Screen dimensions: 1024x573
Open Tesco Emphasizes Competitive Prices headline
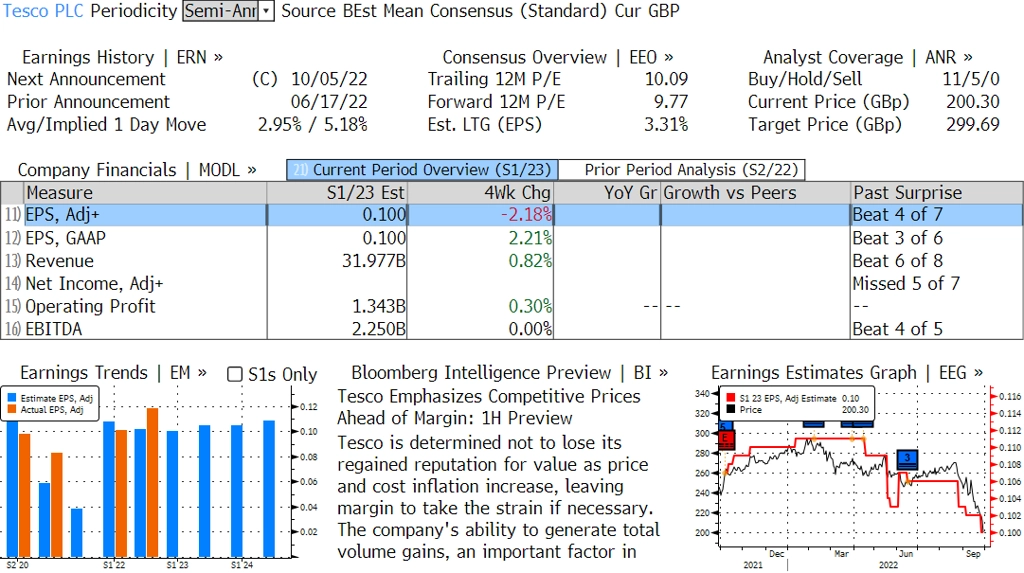[488, 407]
